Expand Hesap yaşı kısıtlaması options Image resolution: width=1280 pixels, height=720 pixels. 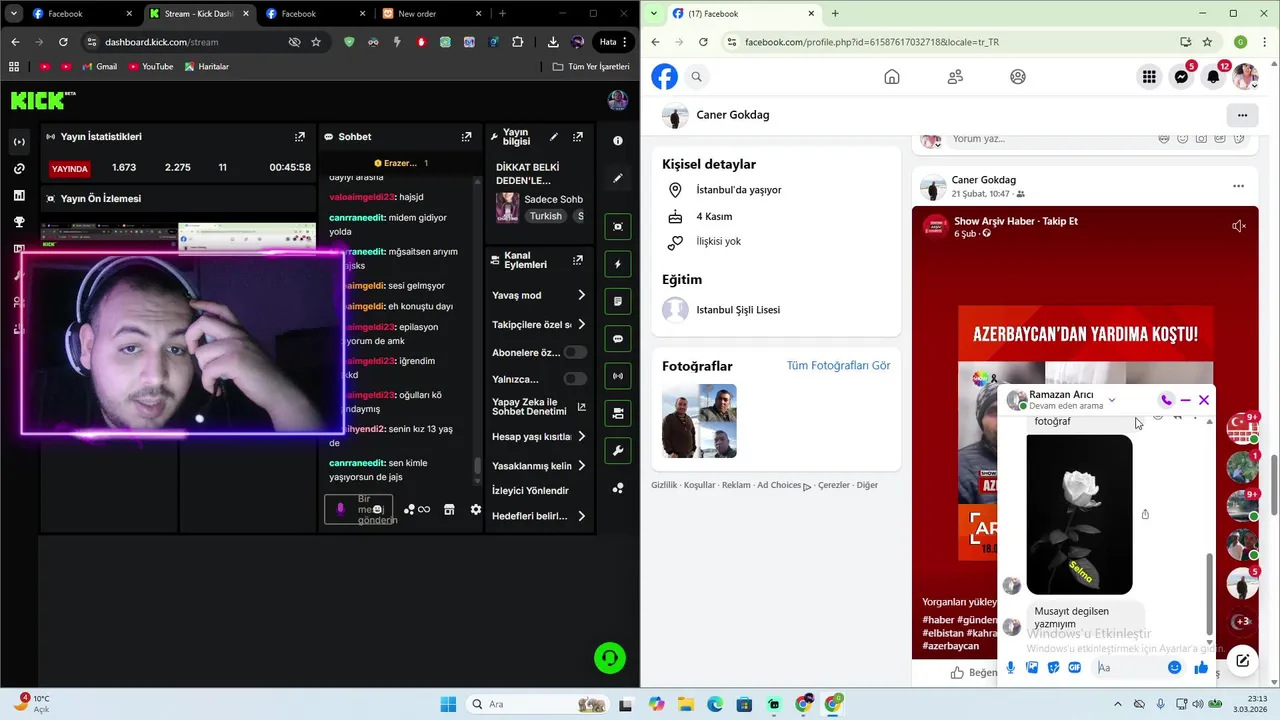pyautogui.click(x=581, y=437)
